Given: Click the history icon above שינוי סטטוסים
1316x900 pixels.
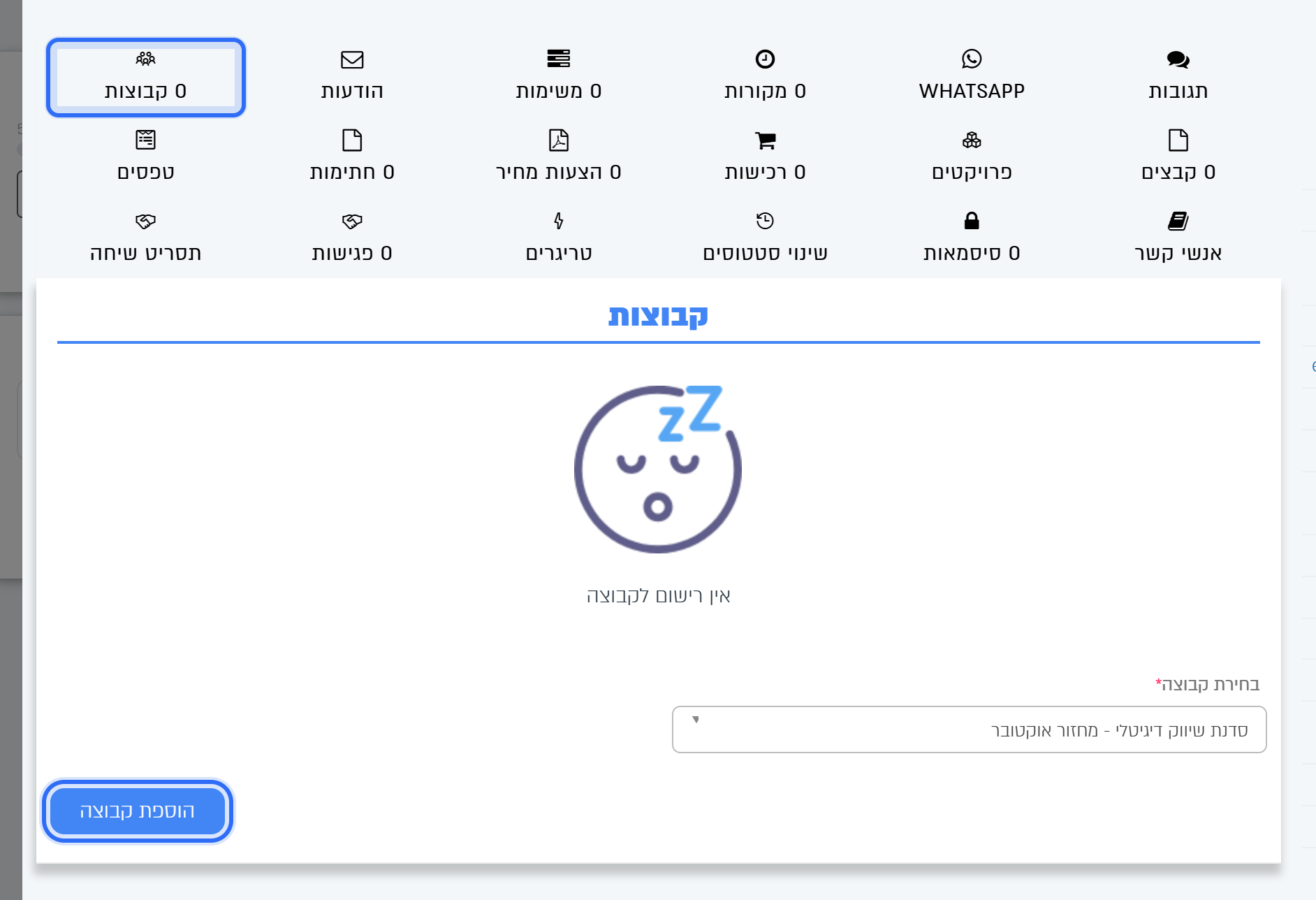Looking at the screenshot, I should click(765, 221).
